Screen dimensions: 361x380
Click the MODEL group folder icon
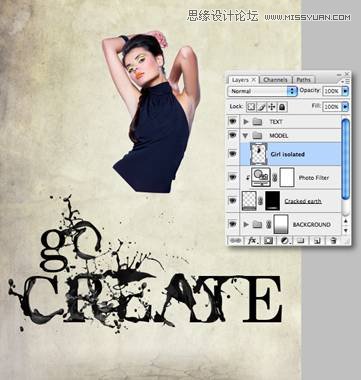(x=257, y=136)
